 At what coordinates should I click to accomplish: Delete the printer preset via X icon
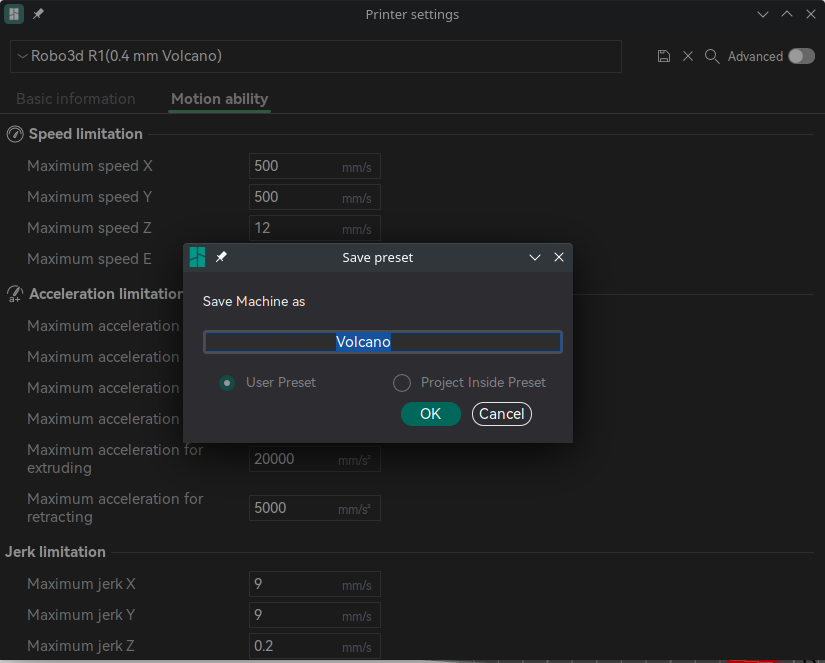tap(688, 56)
